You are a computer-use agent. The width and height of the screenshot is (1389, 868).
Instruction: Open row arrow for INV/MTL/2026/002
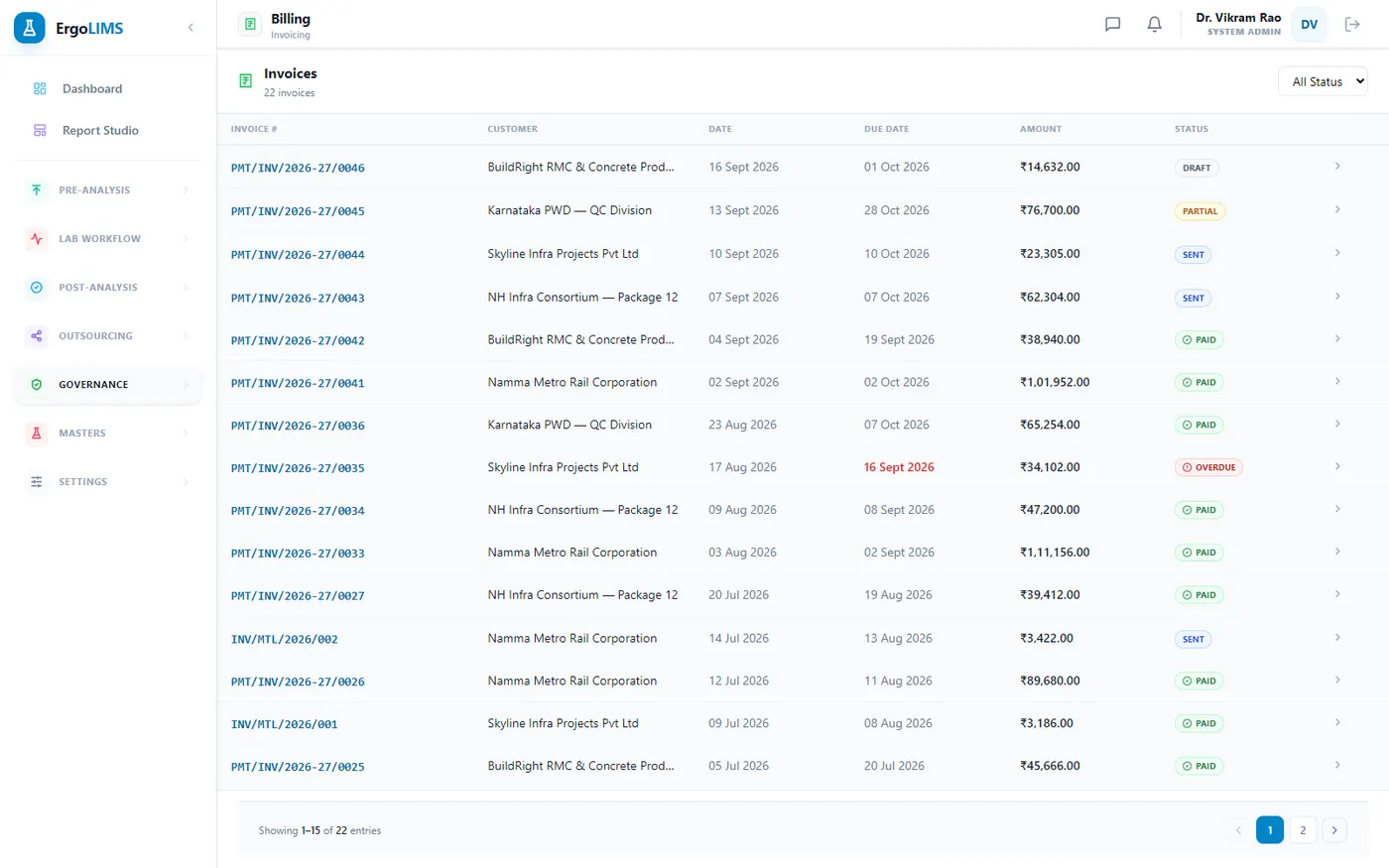tap(1337, 637)
